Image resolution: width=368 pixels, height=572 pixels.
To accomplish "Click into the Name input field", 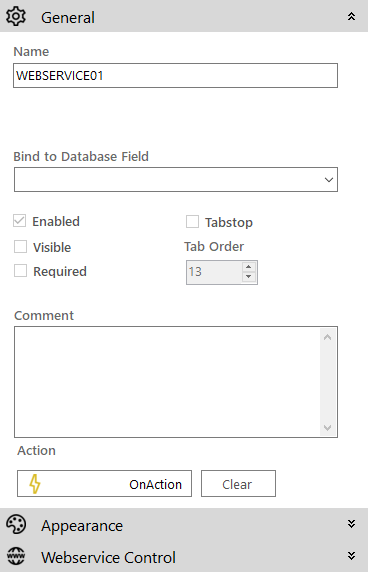I will 175,76.
